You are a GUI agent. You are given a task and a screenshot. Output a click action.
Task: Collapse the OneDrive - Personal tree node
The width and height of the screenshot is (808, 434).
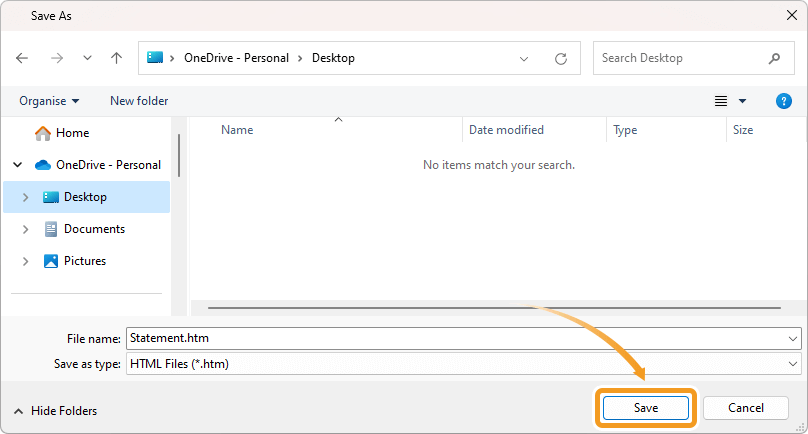coord(18,165)
